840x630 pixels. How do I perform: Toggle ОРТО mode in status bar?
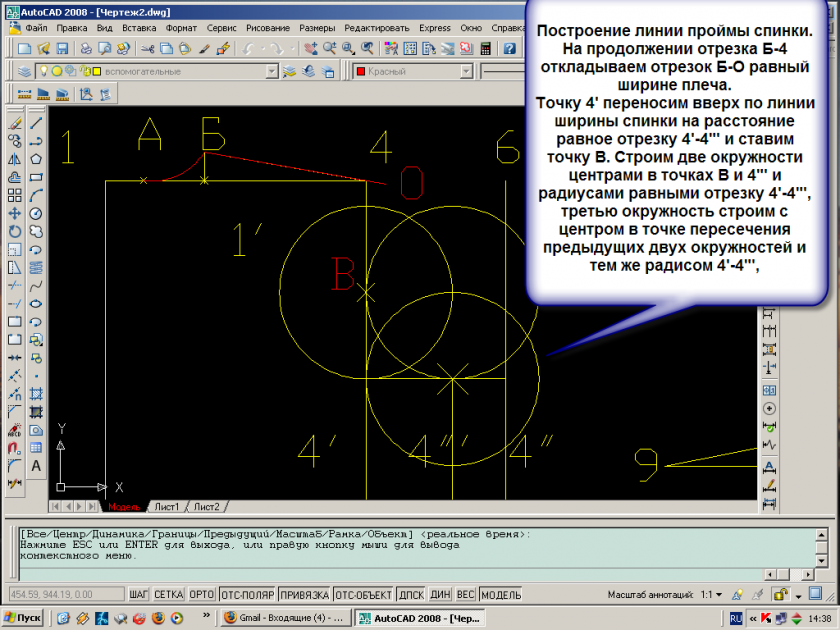[201, 595]
